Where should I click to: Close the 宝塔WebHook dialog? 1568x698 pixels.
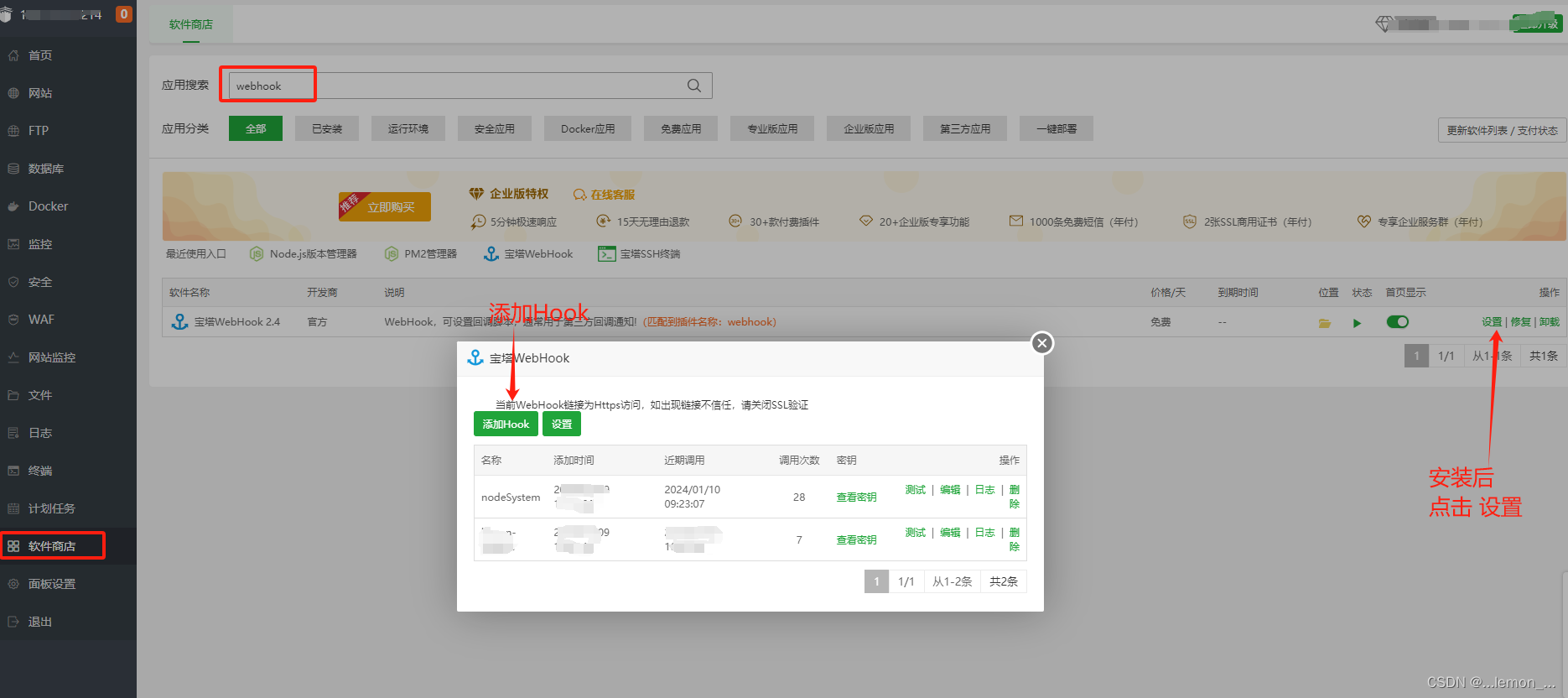pos(1042,343)
